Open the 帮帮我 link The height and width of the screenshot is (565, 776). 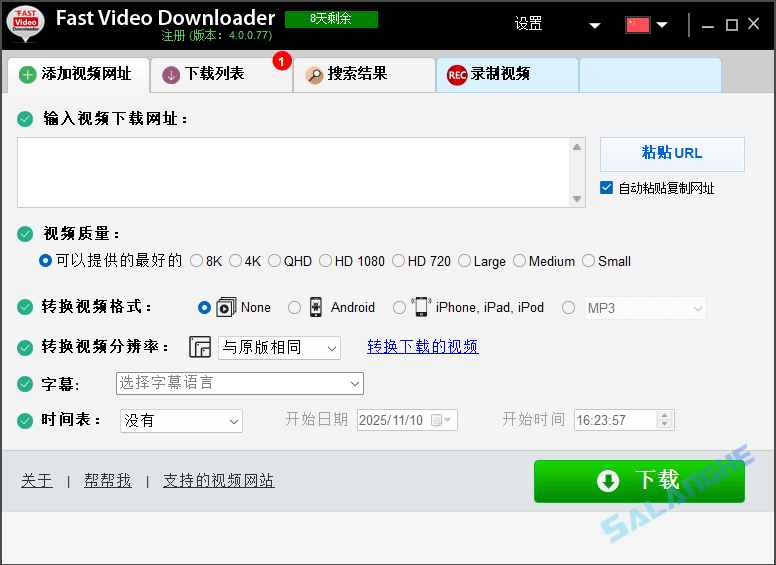[x=107, y=480]
